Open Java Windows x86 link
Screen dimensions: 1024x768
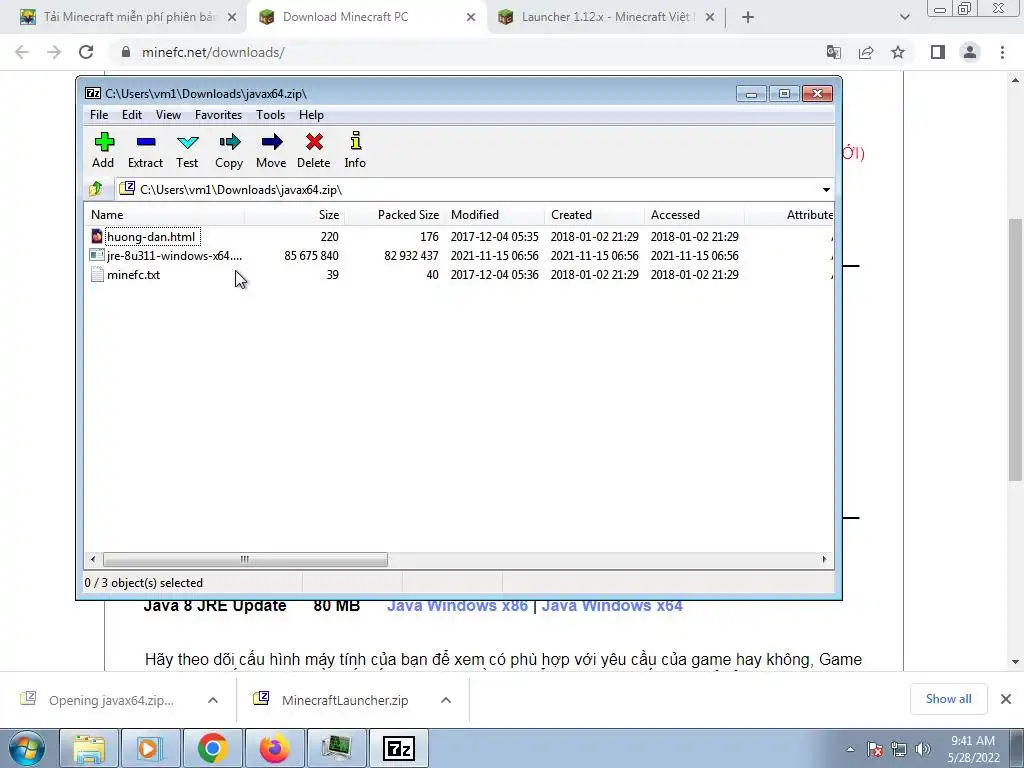point(457,607)
